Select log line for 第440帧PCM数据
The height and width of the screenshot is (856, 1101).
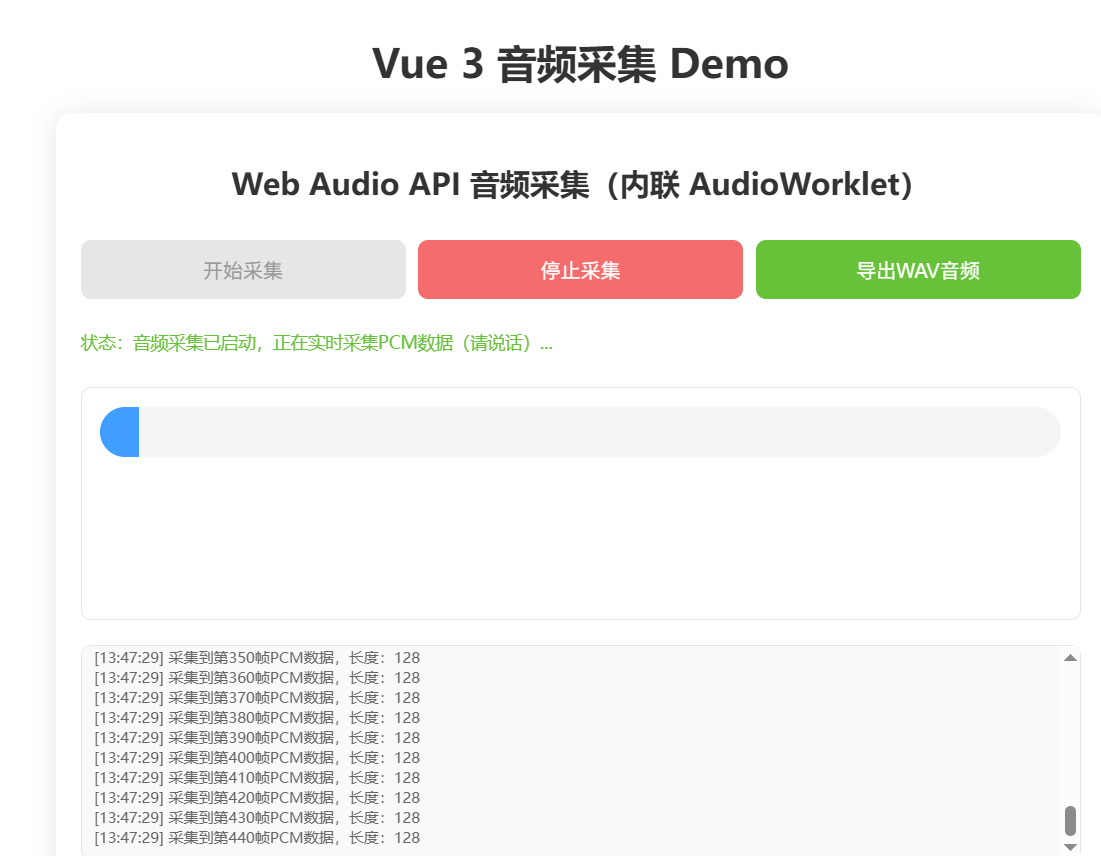point(257,838)
